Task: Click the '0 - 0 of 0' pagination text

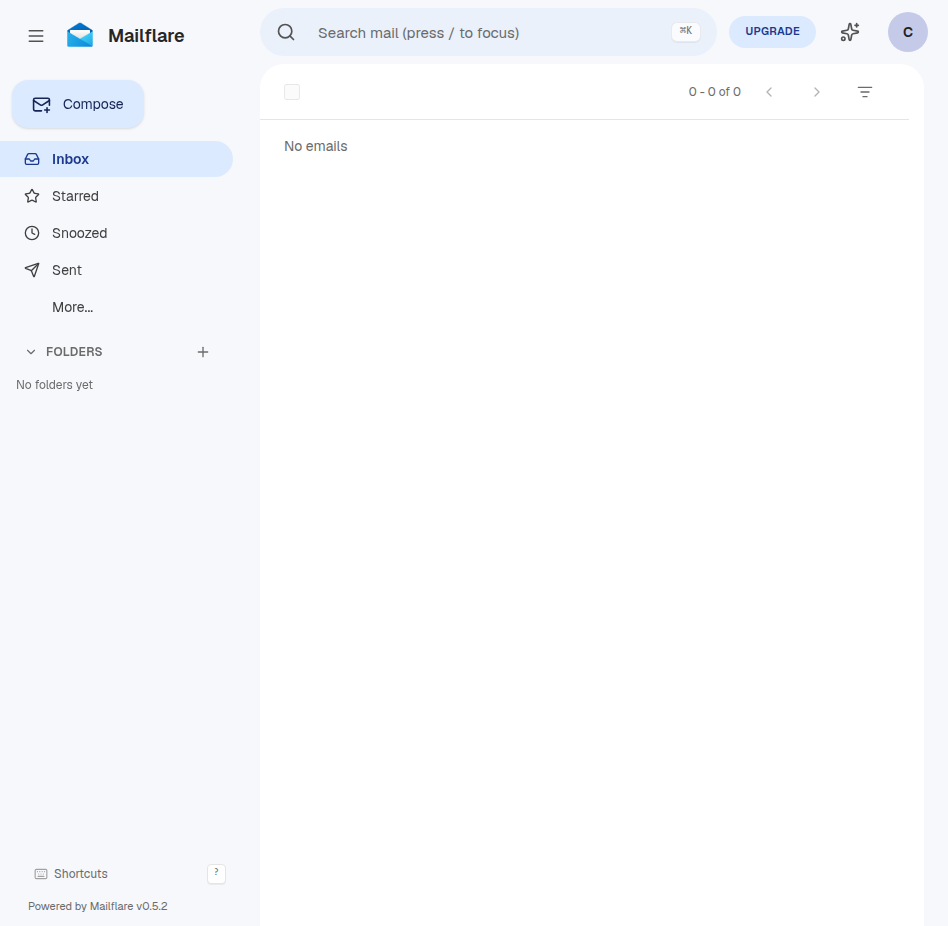Action: click(715, 92)
